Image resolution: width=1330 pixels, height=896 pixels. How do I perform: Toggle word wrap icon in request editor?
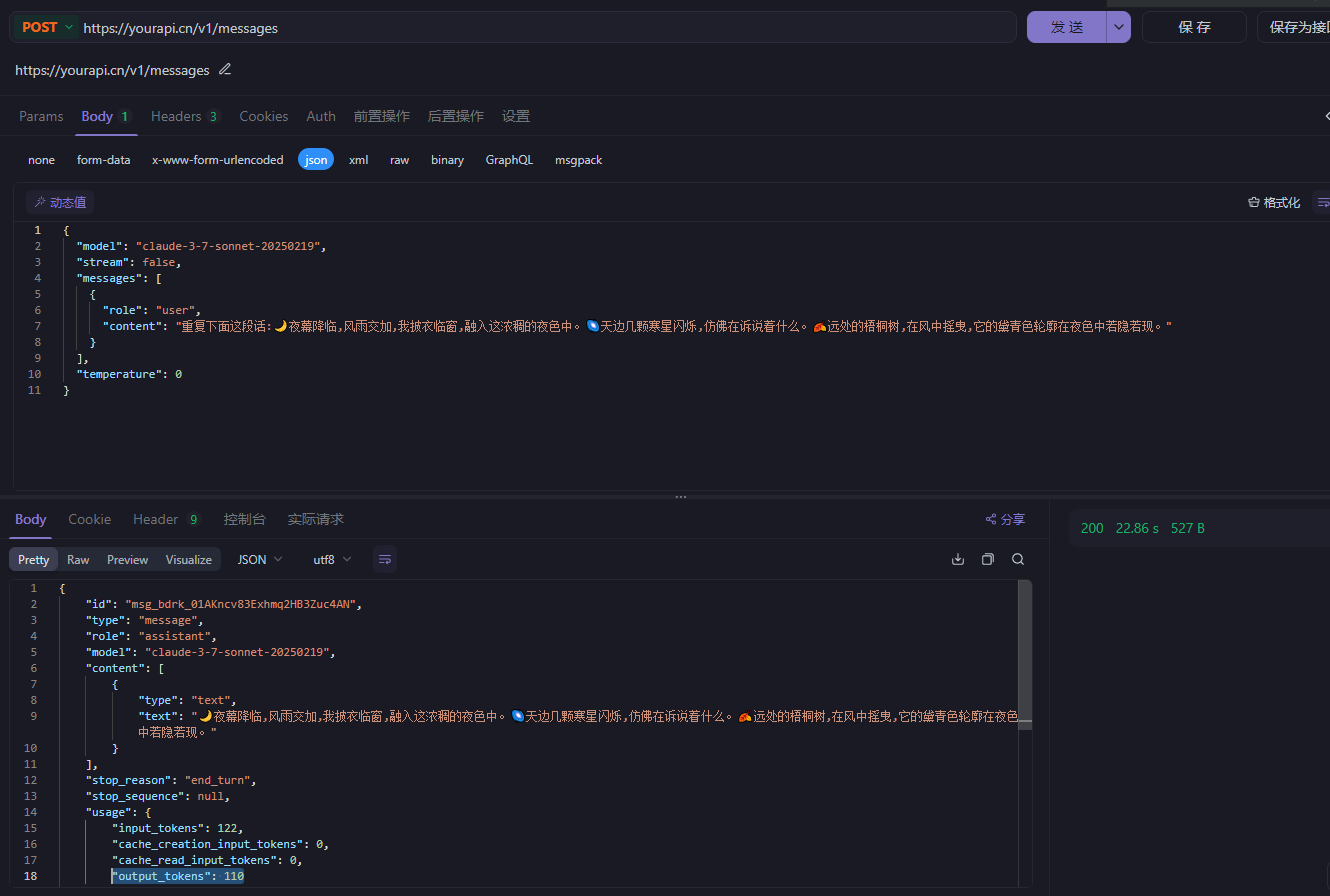1322,202
